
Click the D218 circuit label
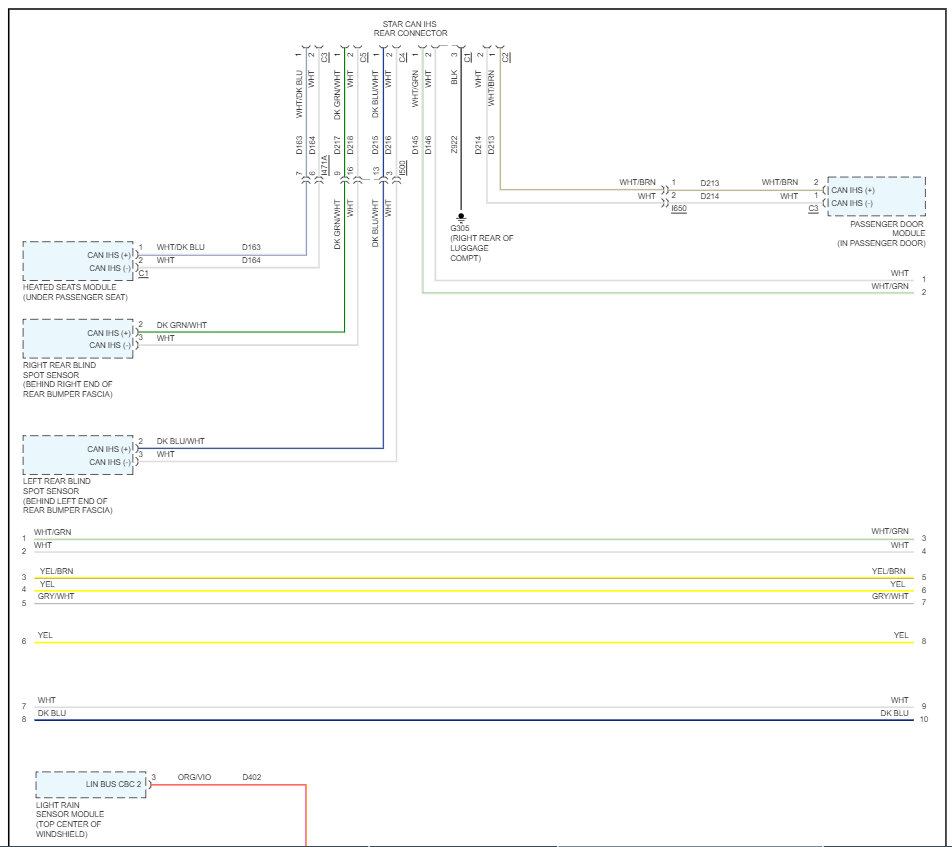[350, 145]
